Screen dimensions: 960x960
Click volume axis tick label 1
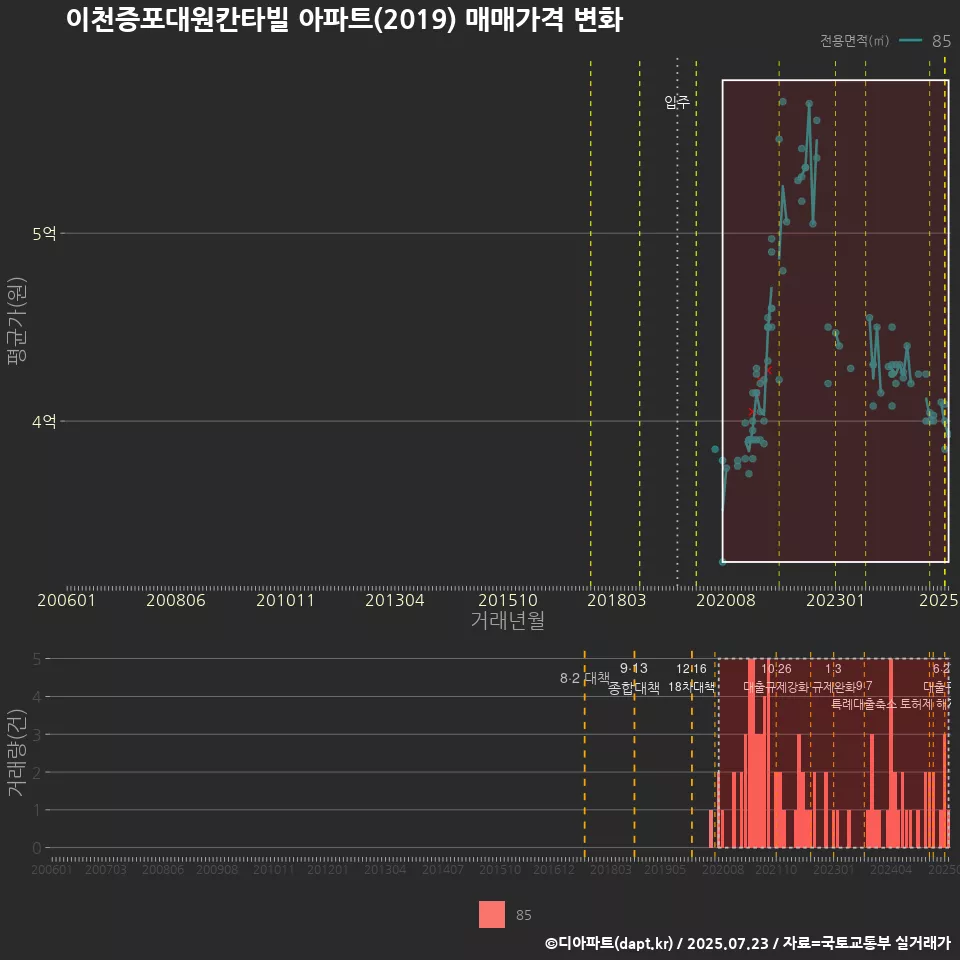tap(37, 810)
